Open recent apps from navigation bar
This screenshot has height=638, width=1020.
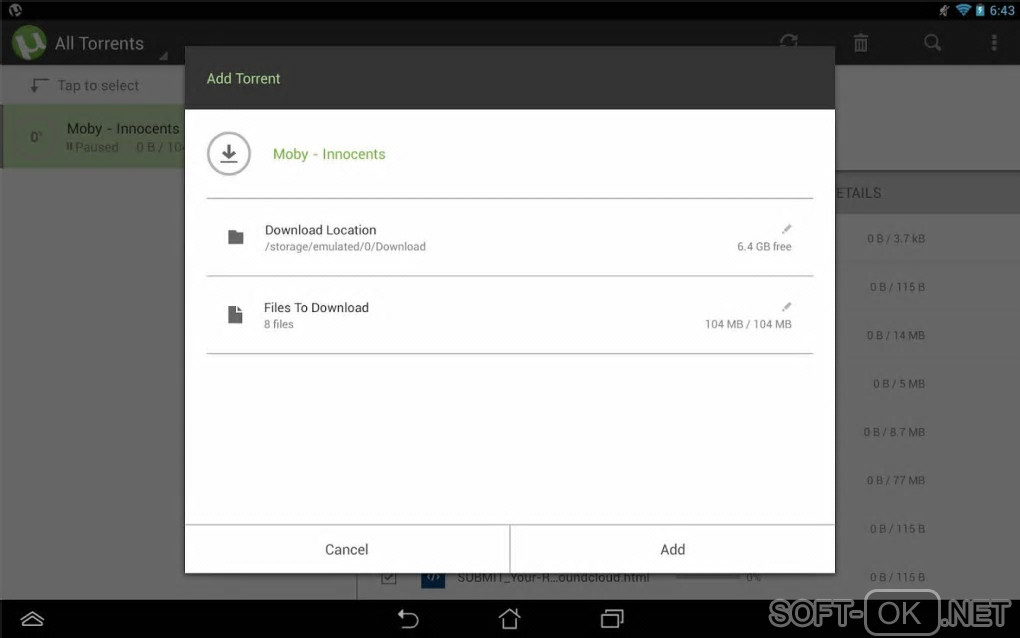[611, 618]
